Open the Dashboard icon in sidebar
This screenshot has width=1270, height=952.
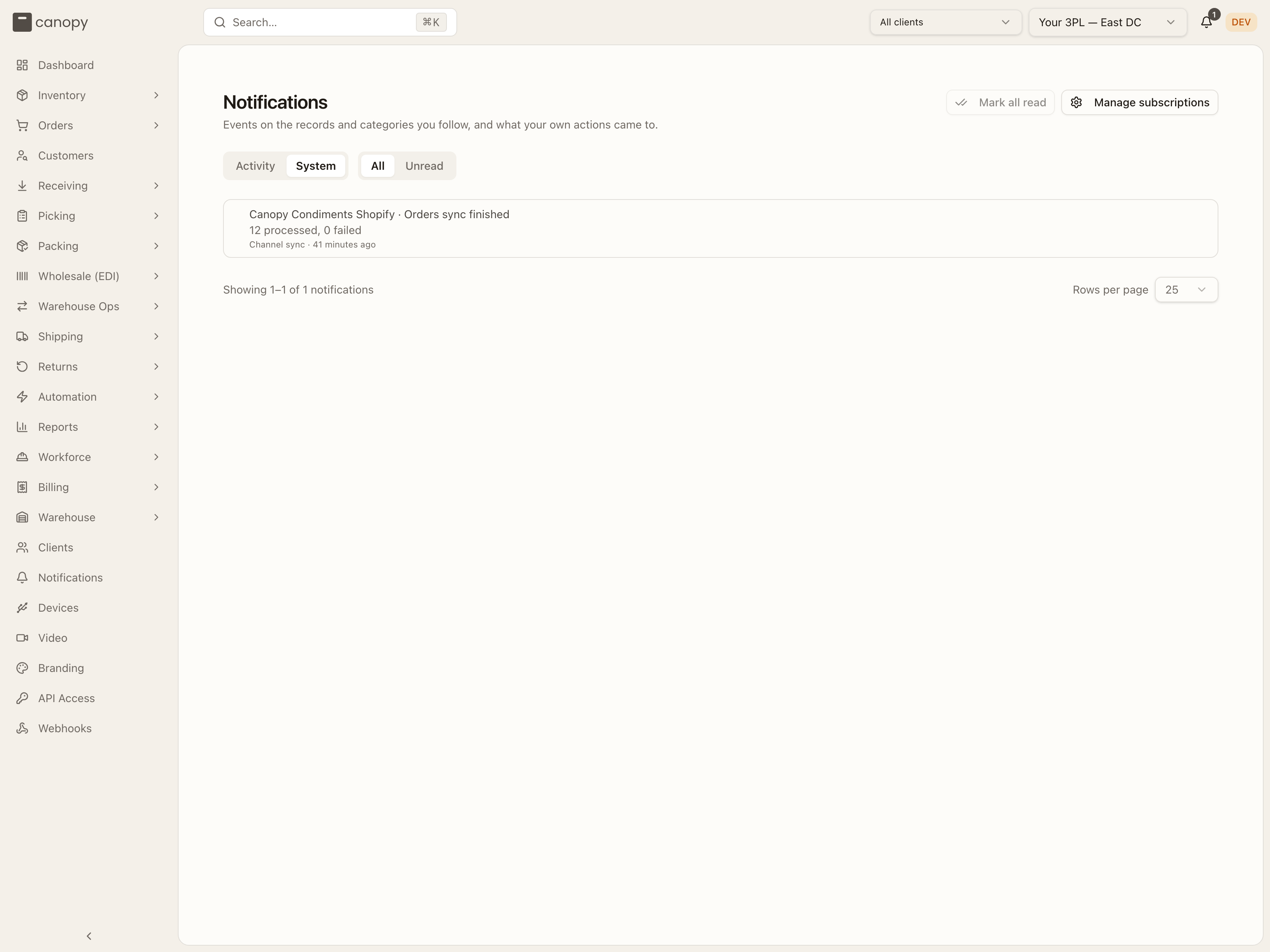[22, 65]
